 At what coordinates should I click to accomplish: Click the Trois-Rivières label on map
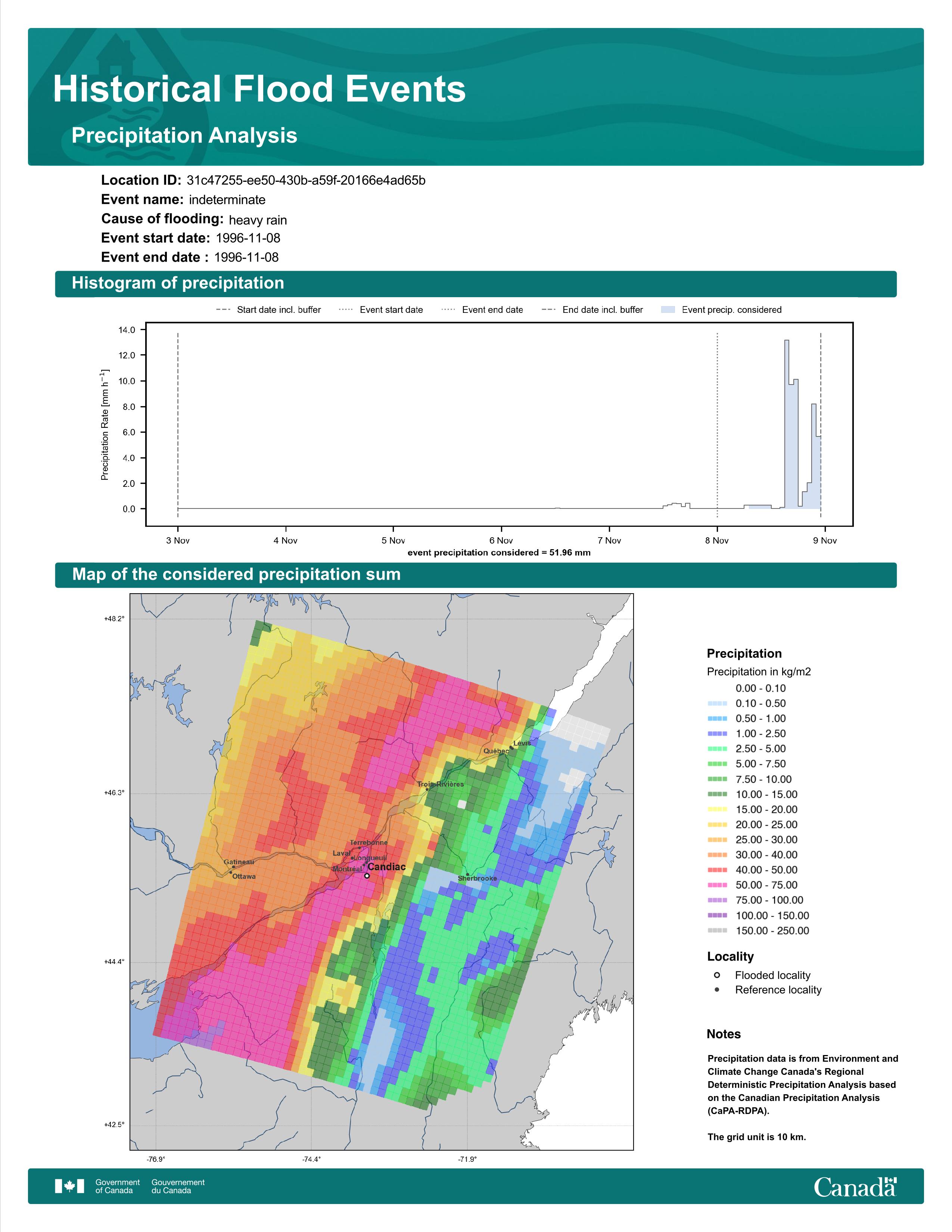click(441, 784)
